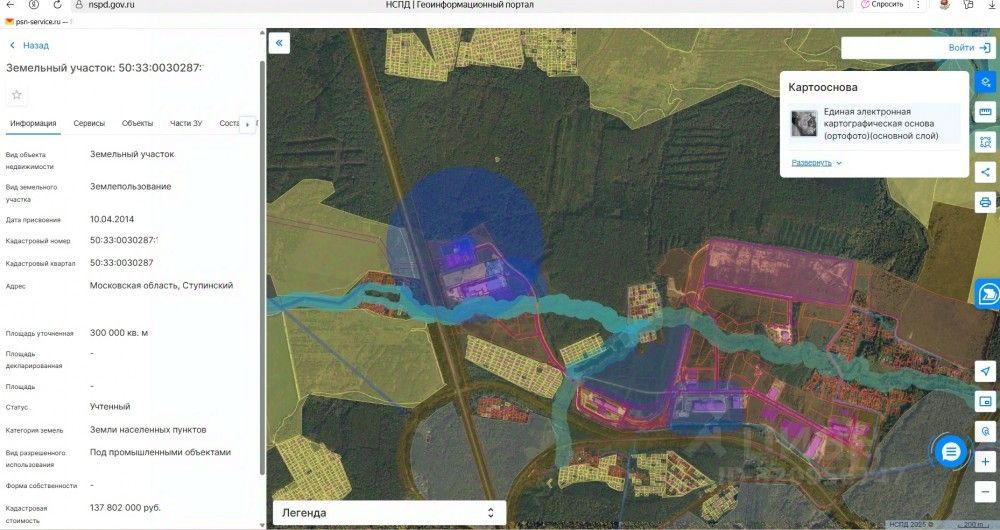1000x530 pixels.
Task: Open browser three-dot menu
Action: point(918,4)
